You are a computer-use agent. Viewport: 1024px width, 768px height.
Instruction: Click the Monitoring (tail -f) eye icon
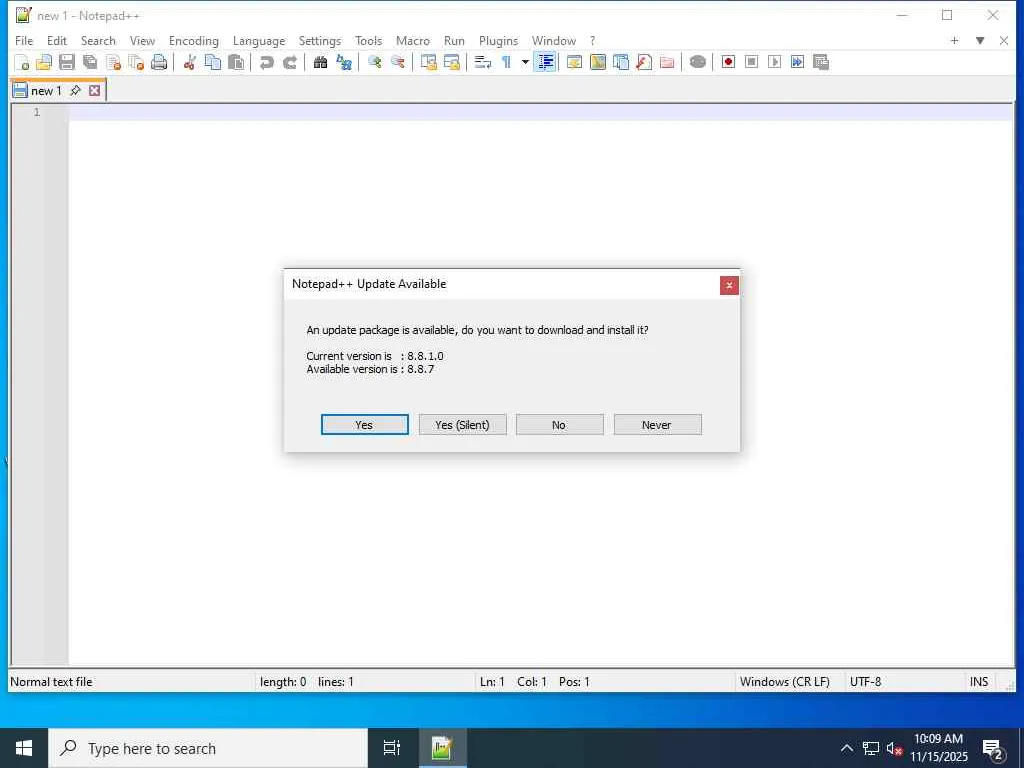click(x=697, y=63)
